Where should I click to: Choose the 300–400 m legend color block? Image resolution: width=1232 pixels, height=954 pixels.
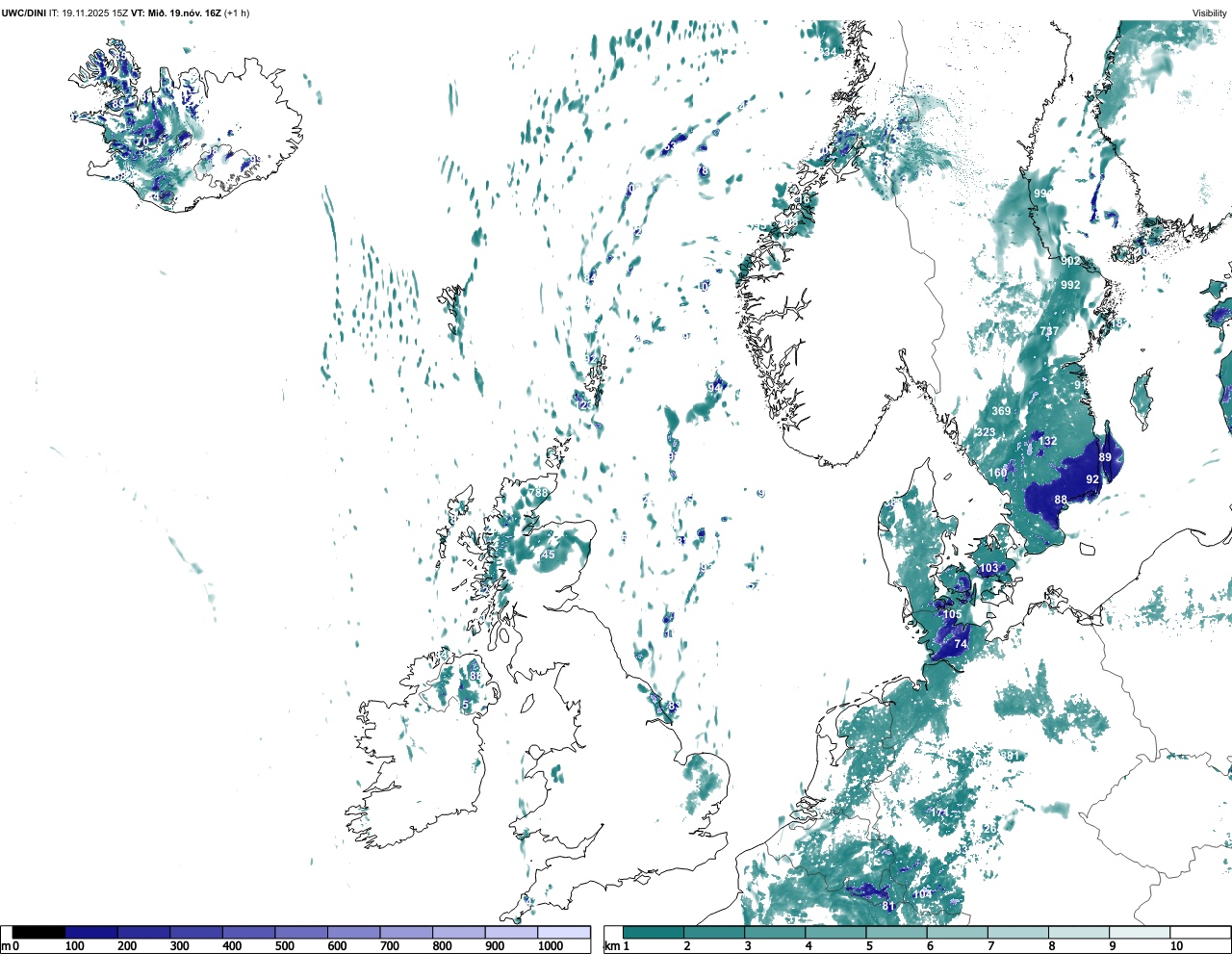click(196, 932)
